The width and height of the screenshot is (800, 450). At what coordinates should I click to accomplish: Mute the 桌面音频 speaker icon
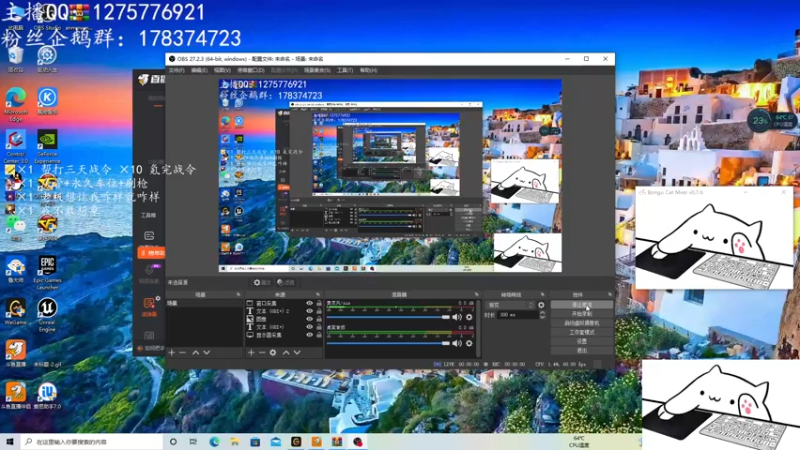(x=457, y=343)
